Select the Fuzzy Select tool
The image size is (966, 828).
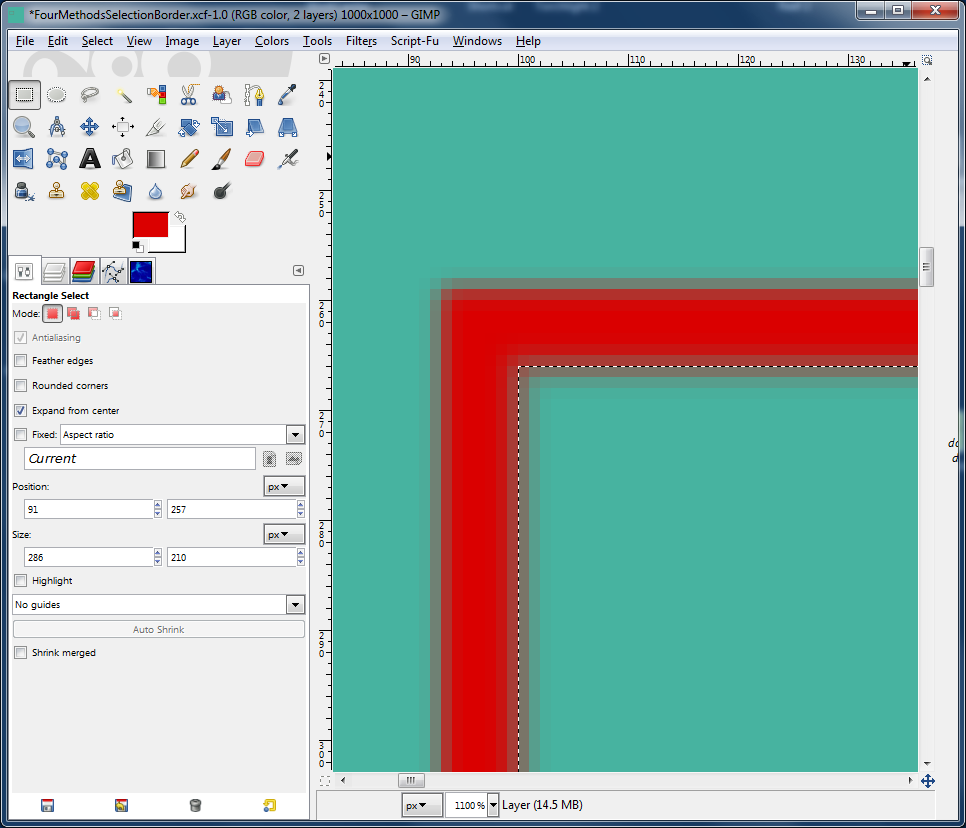click(x=121, y=94)
